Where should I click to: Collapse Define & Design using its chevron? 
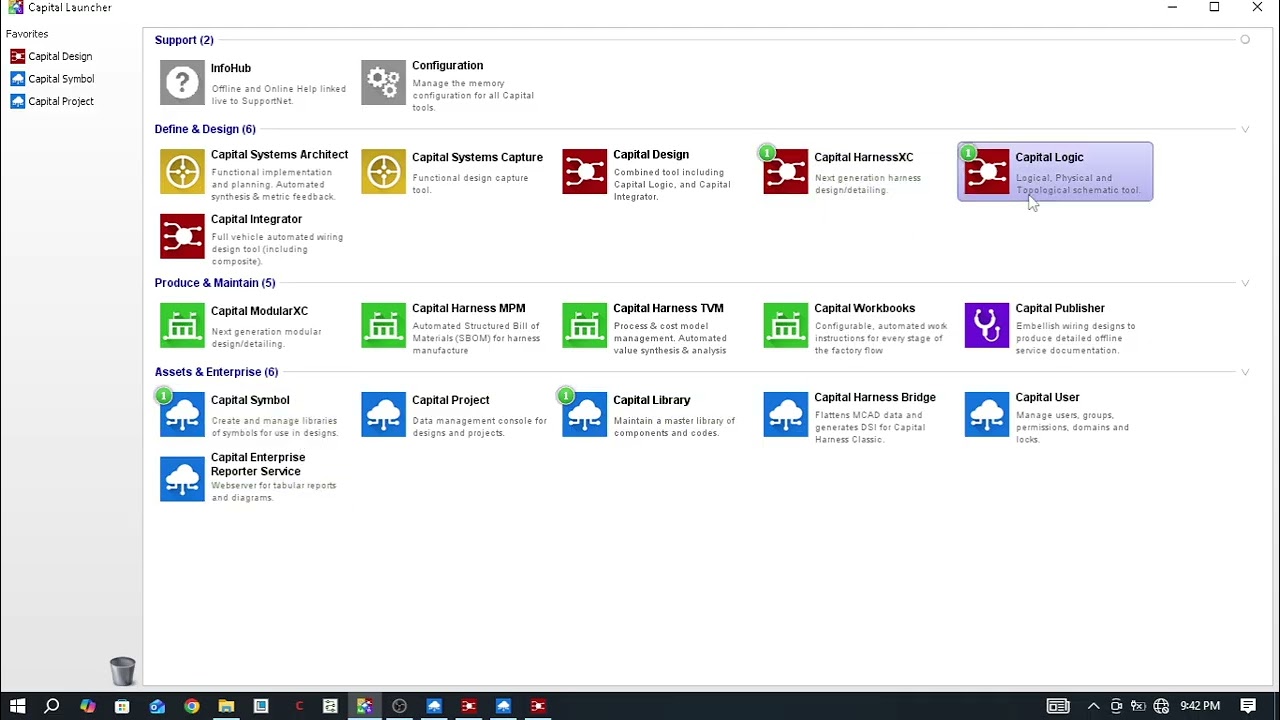1245,129
